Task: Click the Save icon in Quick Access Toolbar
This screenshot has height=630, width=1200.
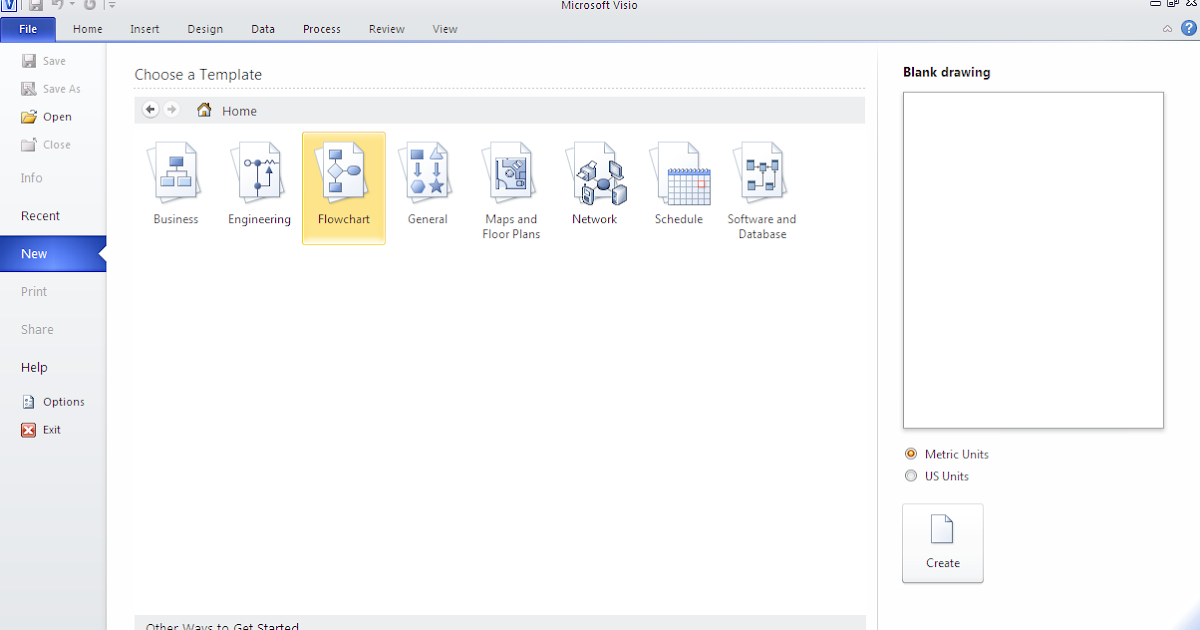Action: click(x=36, y=5)
